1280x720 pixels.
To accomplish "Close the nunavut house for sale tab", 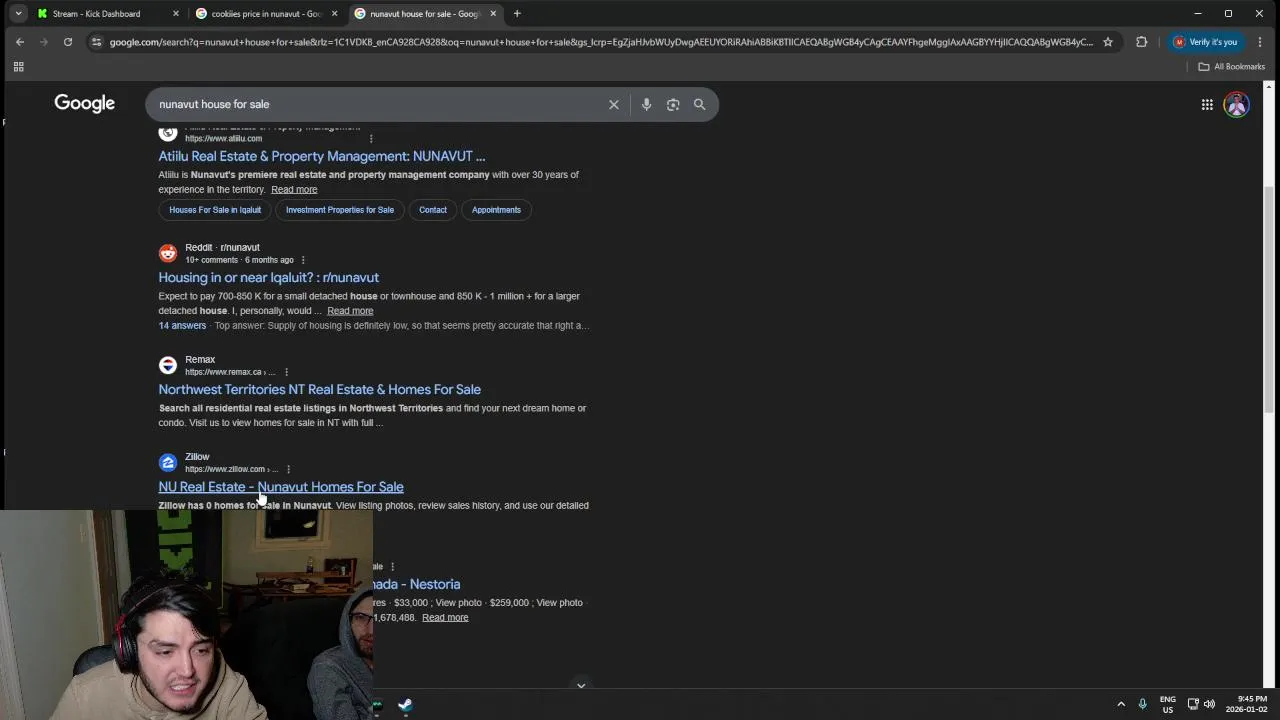I will click(x=493, y=14).
